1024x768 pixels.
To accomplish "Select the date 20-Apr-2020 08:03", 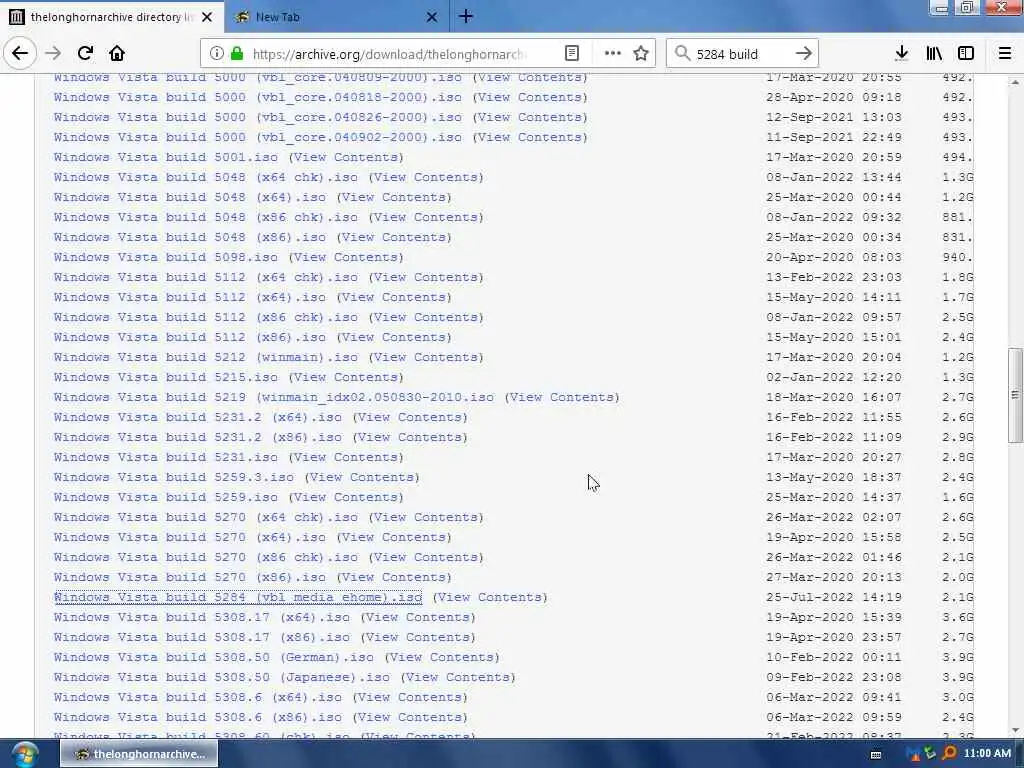I will click(x=834, y=257).
